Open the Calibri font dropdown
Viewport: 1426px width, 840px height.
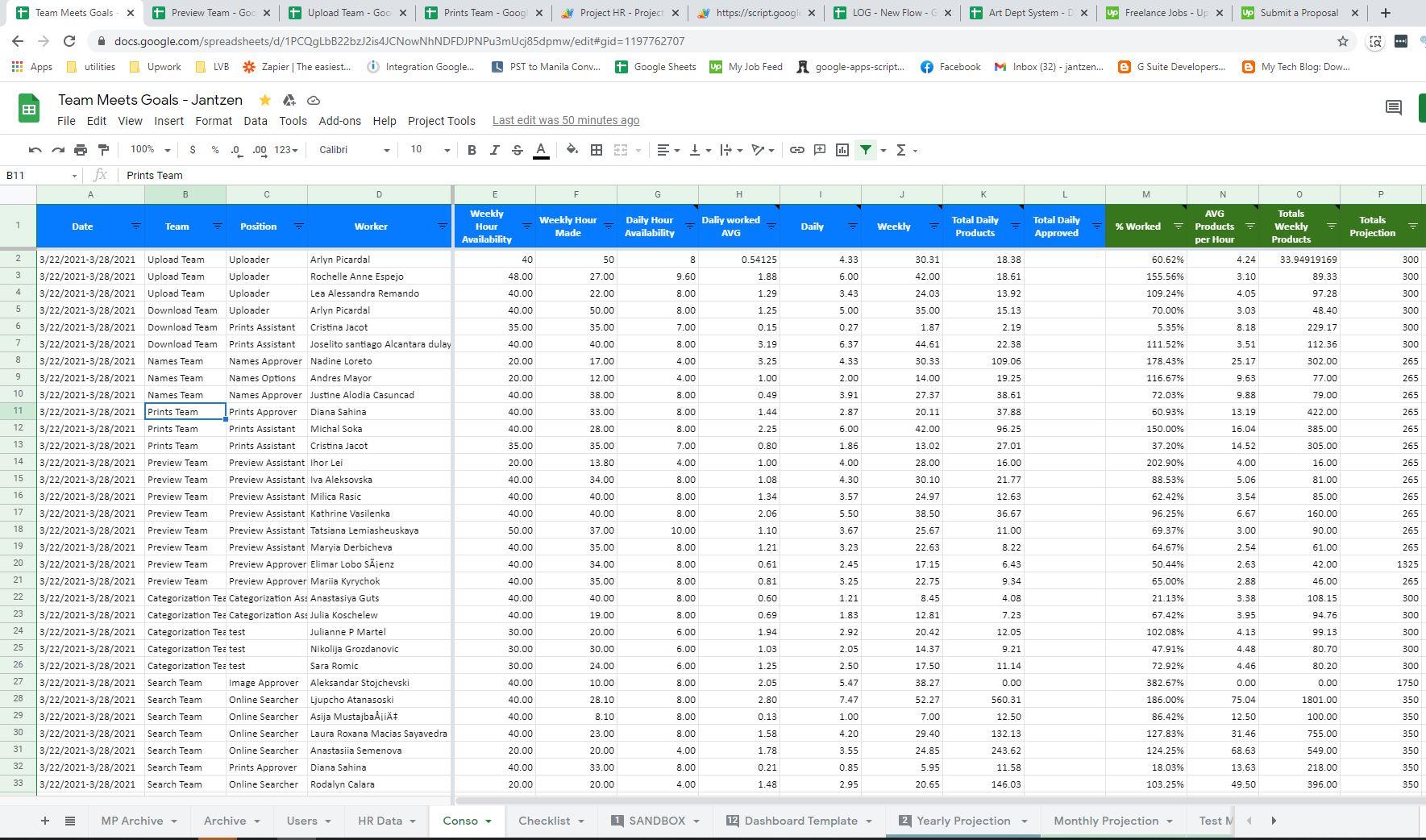(354, 150)
